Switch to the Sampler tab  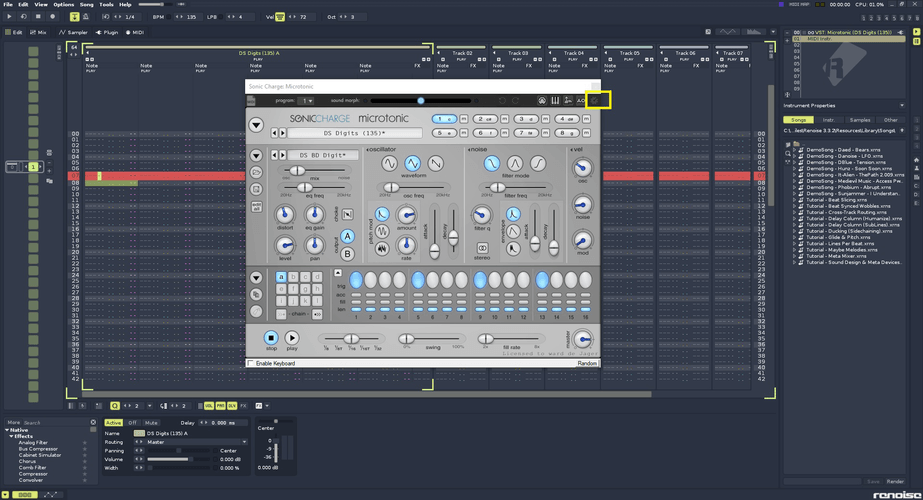pyautogui.click(x=73, y=32)
